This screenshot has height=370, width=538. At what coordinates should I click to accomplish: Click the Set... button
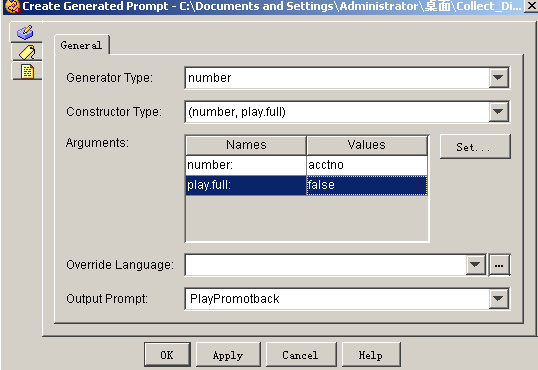[475, 147]
